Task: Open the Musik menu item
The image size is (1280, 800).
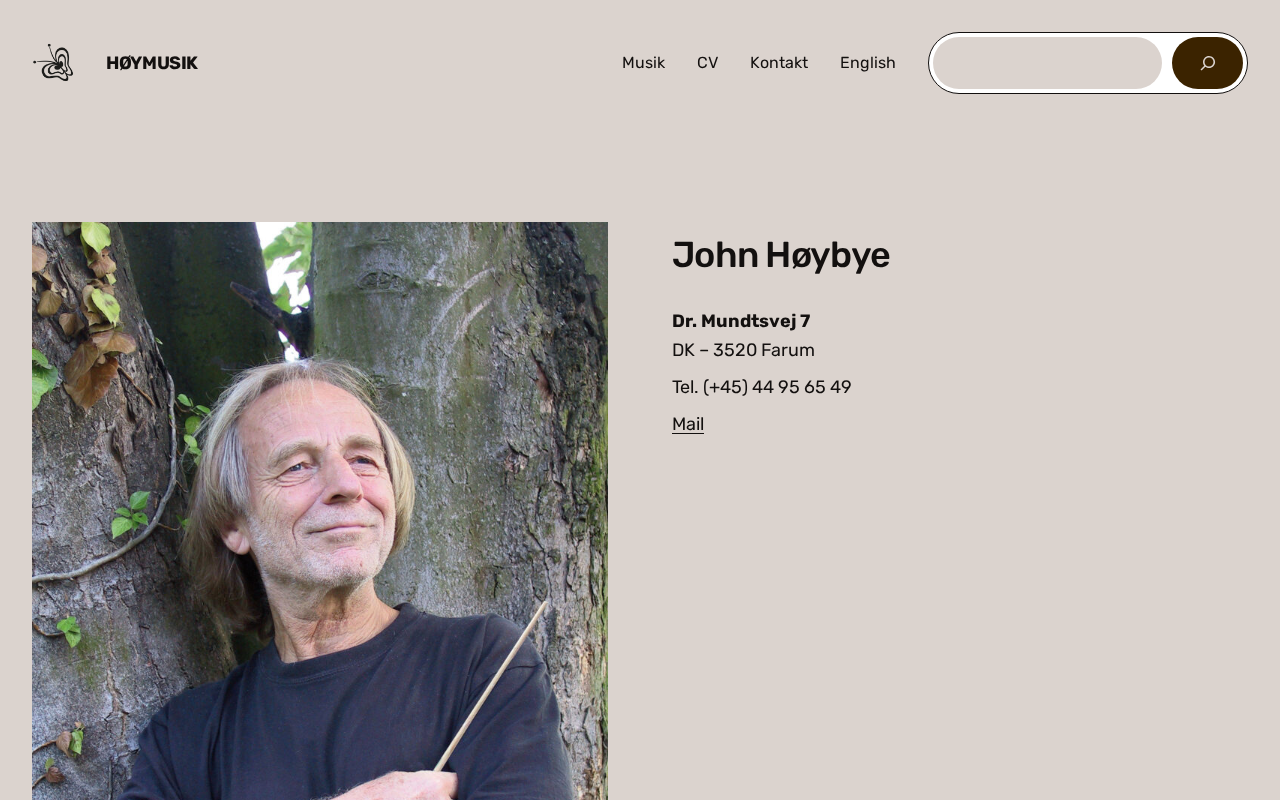Action: coord(643,63)
